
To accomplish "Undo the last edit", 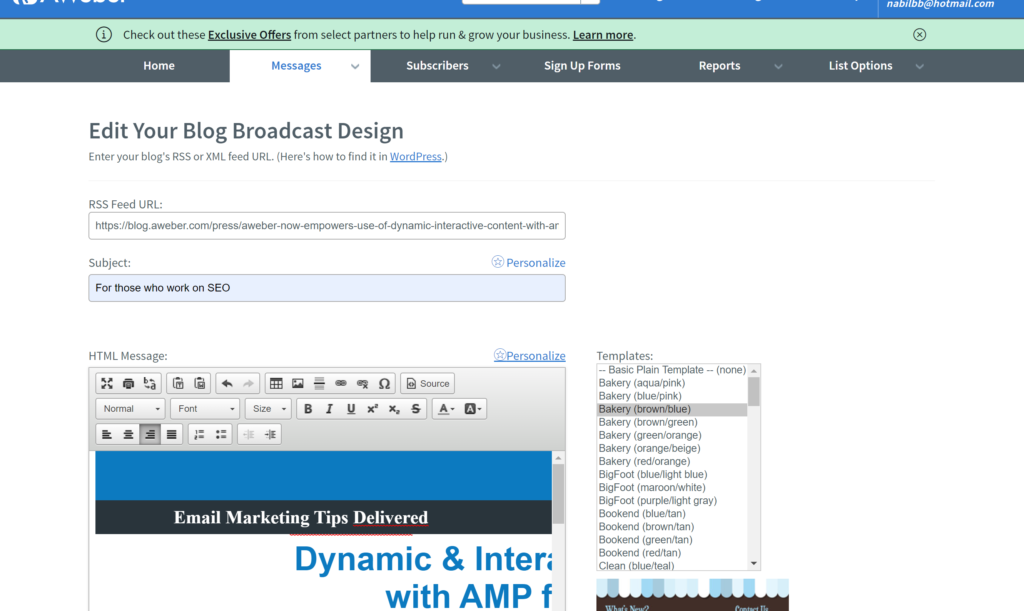I will pos(227,383).
